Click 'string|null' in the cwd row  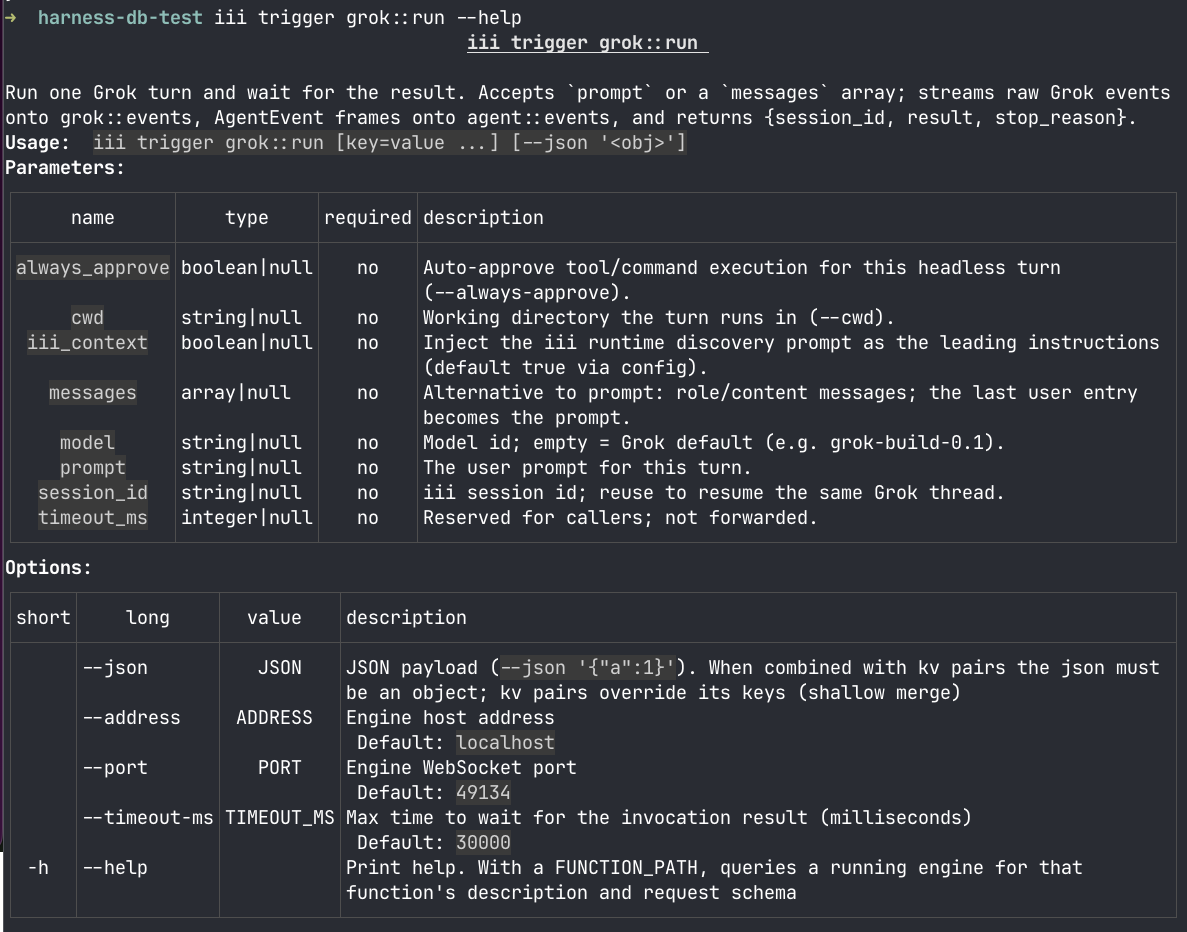pos(241,318)
